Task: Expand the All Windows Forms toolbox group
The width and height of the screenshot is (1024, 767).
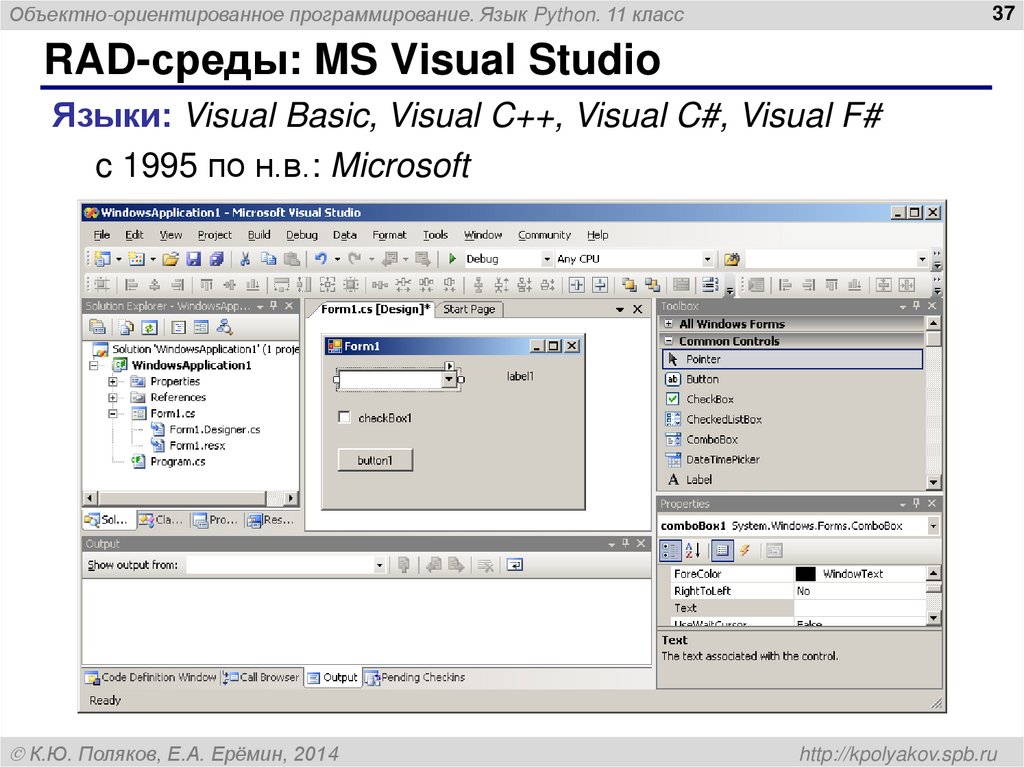Action: click(x=668, y=324)
